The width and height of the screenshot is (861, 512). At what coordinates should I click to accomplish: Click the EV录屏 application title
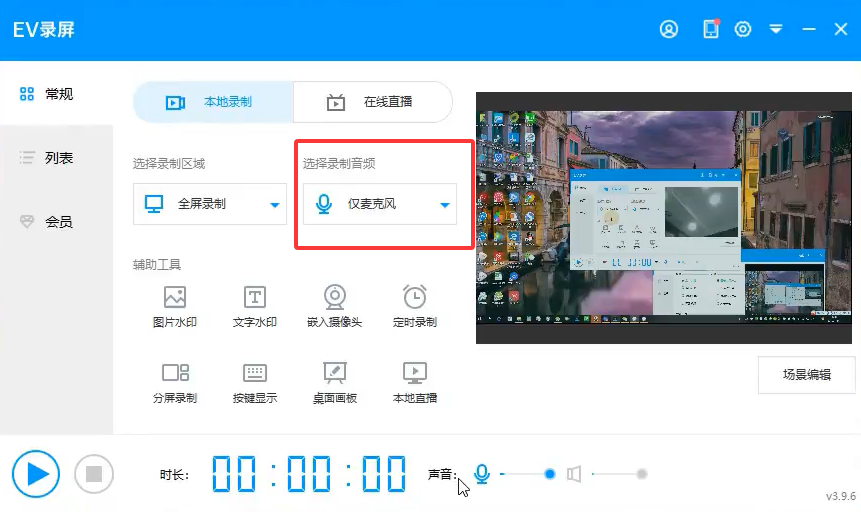point(44,30)
